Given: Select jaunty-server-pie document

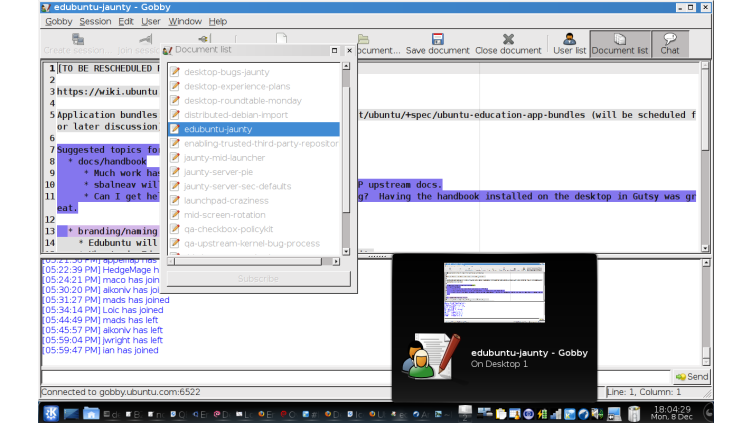Looking at the screenshot, I should [x=254, y=172].
